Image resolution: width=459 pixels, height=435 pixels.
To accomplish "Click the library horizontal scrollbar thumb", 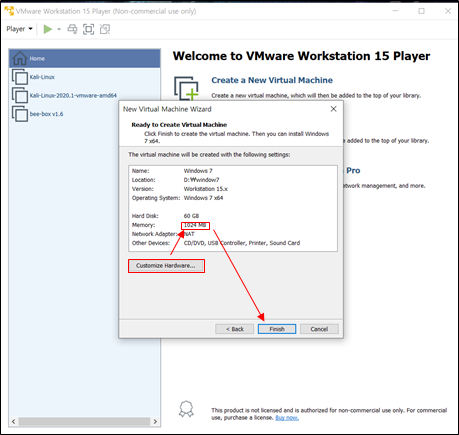I will [84, 421].
